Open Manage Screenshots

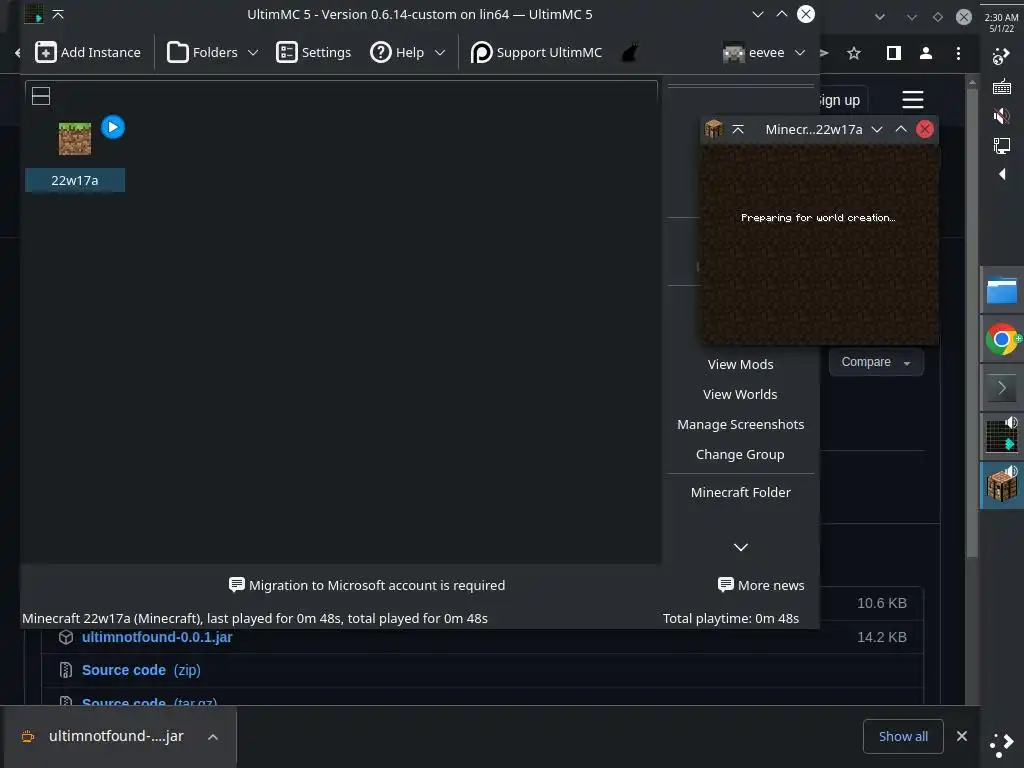click(x=741, y=424)
